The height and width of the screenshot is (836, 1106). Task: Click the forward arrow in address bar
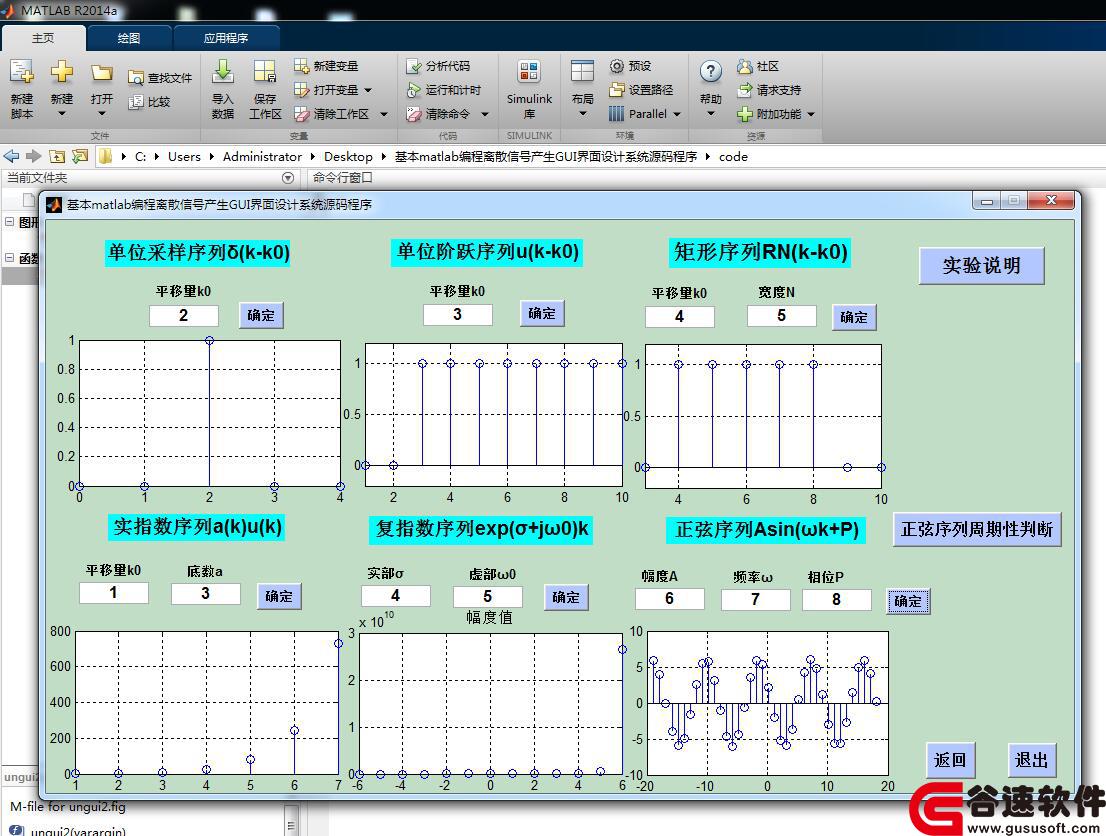33,156
